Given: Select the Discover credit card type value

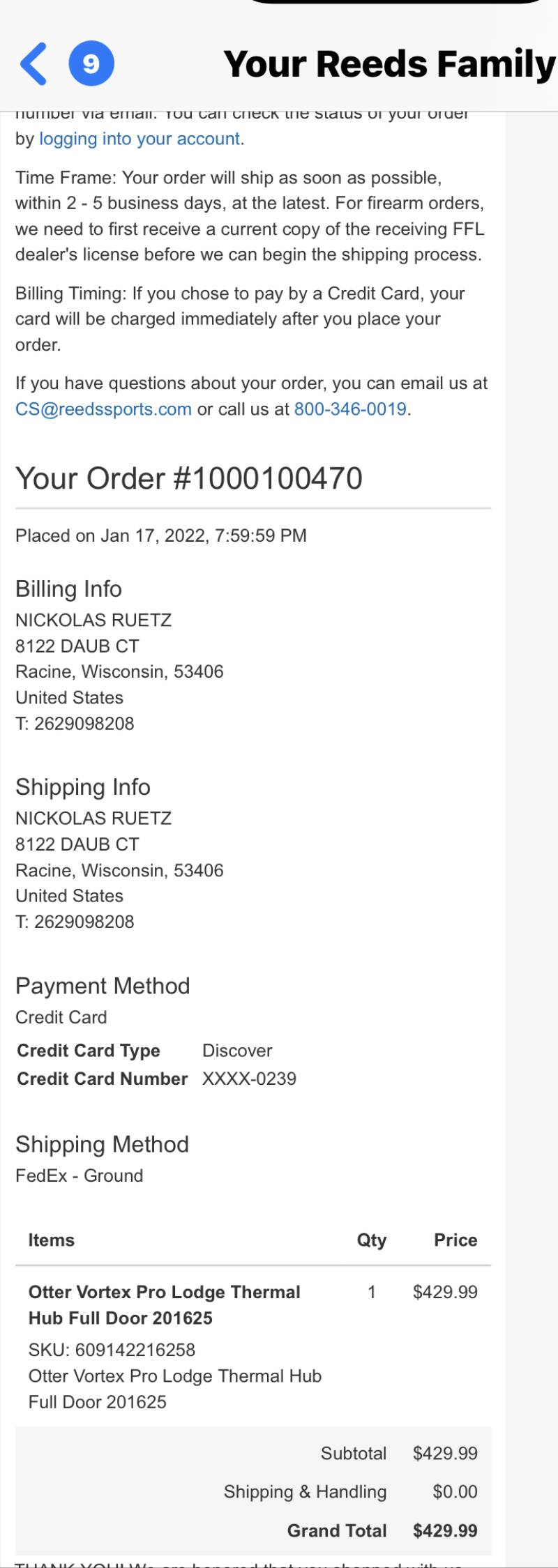Looking at the screenshot, I should tap(237, 1051).
